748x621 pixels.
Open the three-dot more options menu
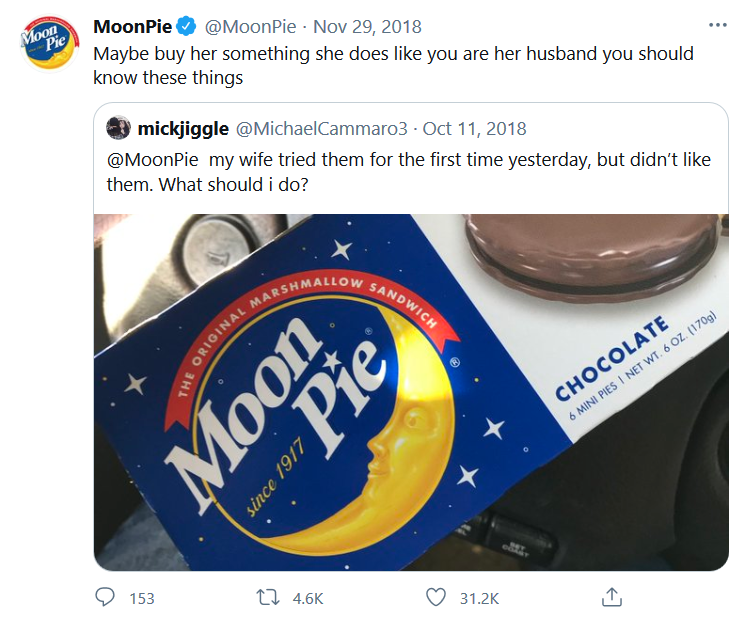tap(717, 25)
